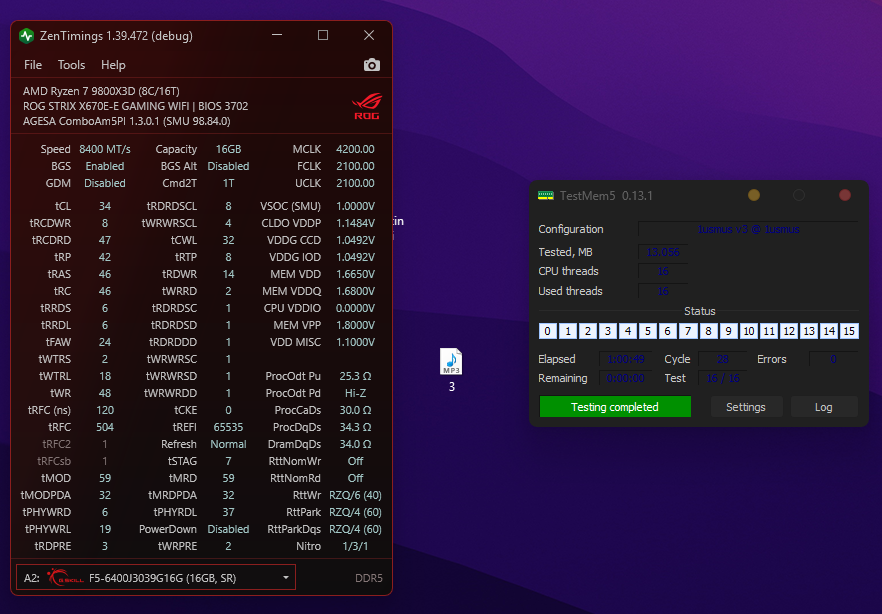Click the dropdown arrow of module selector

pos(286,577)
